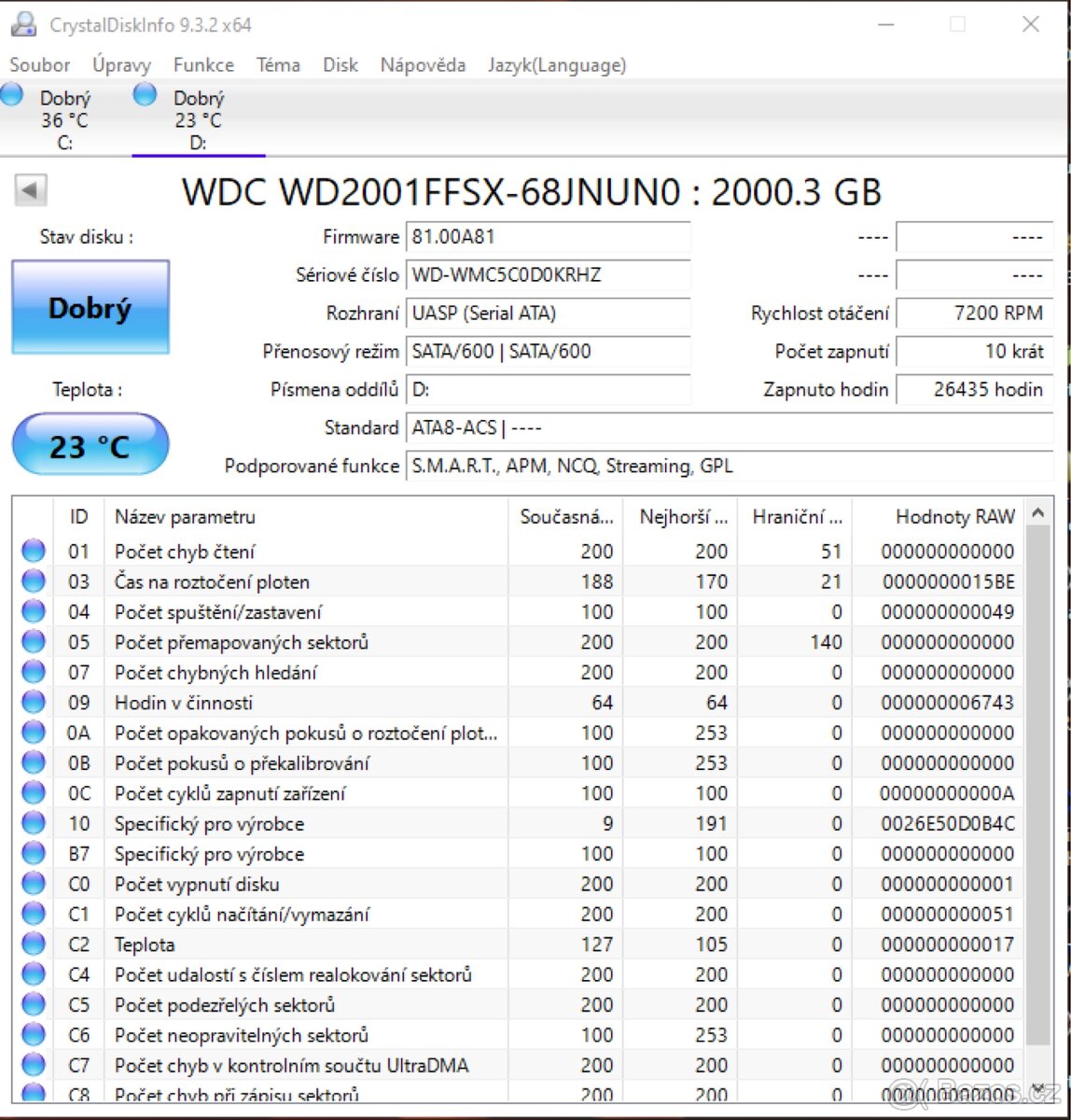This screenshot has height=1120, width=1071.
Task: Click the Hraniční column header
Action: (x=796, y=516)
